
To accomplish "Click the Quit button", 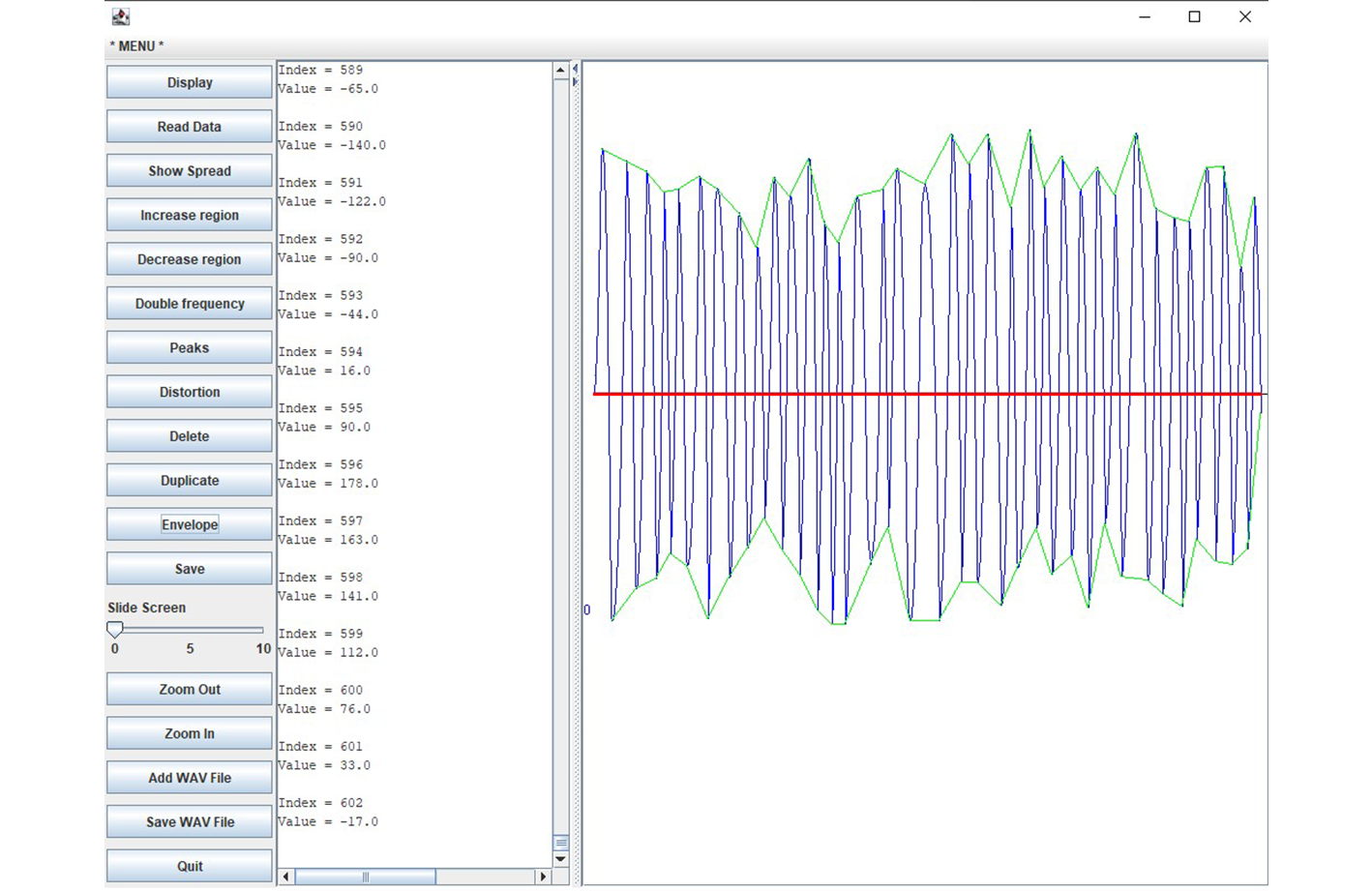I will [x=190, y=866].
